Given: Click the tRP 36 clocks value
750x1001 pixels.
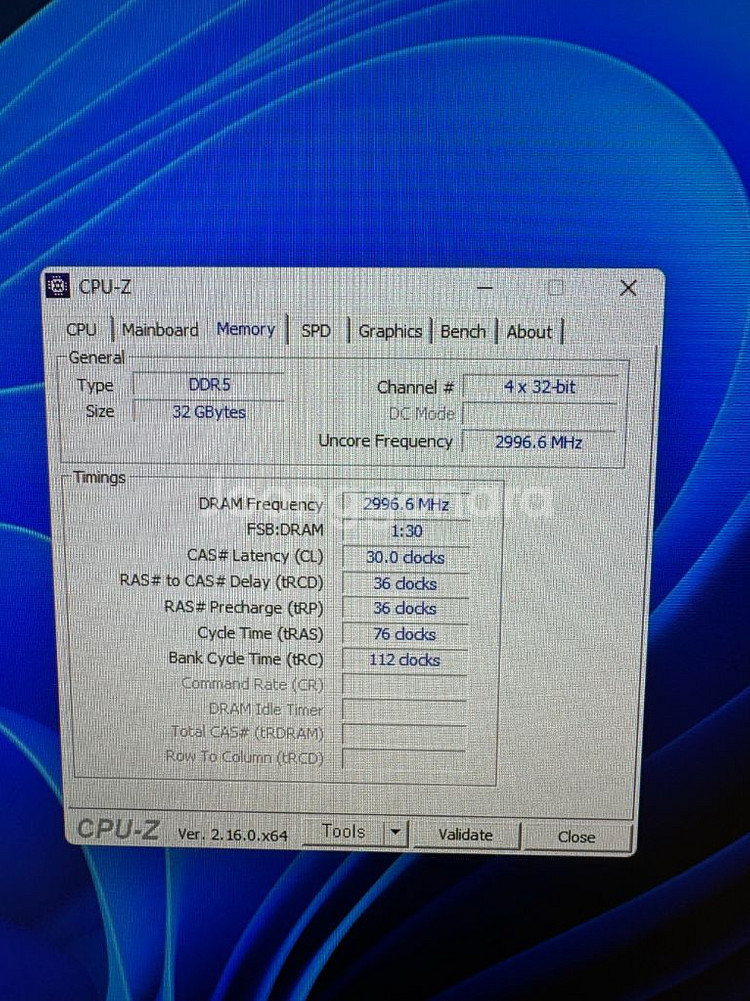Looking at the screenshot, I should point(405,608).
